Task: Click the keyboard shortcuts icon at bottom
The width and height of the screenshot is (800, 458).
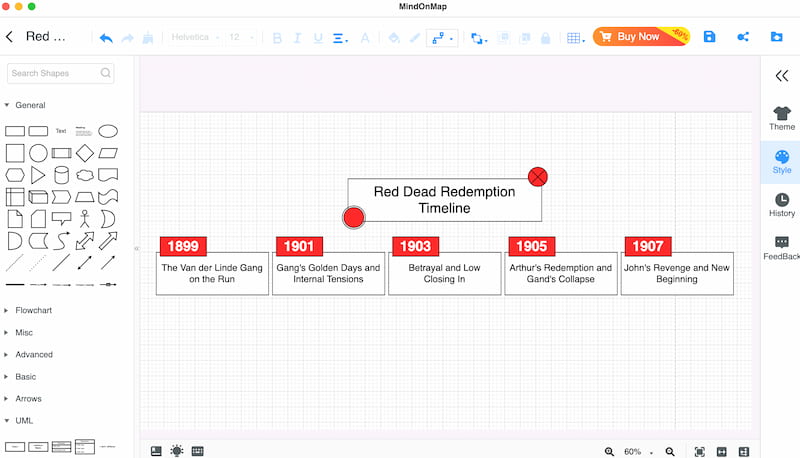Action: point(197,451)
